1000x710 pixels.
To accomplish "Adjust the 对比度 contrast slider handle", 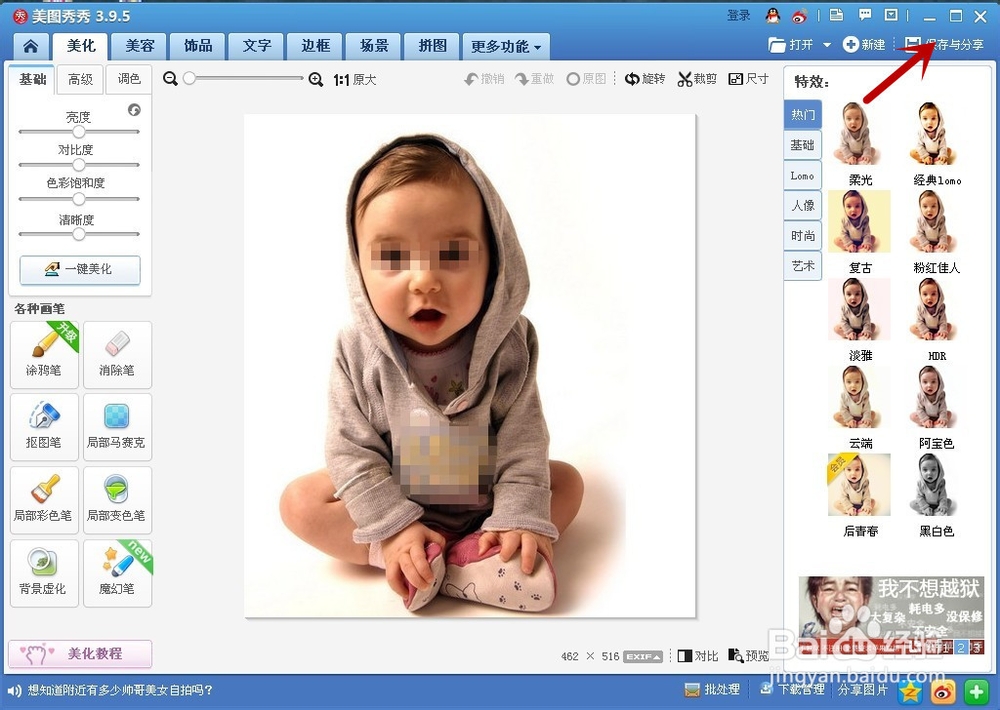I will point(78,165).
